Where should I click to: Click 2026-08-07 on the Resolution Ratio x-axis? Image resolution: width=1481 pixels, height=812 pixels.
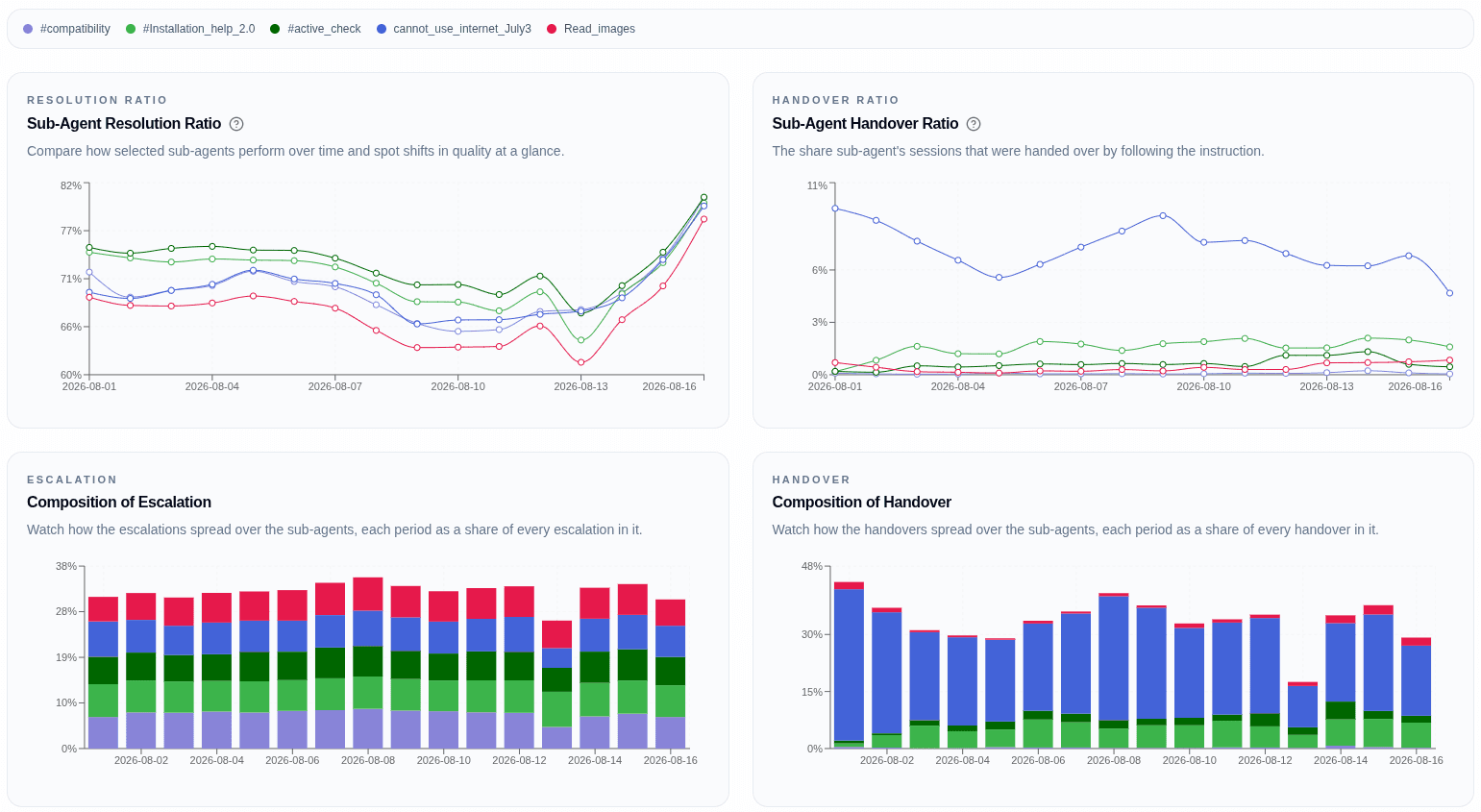tap(335, 386)
